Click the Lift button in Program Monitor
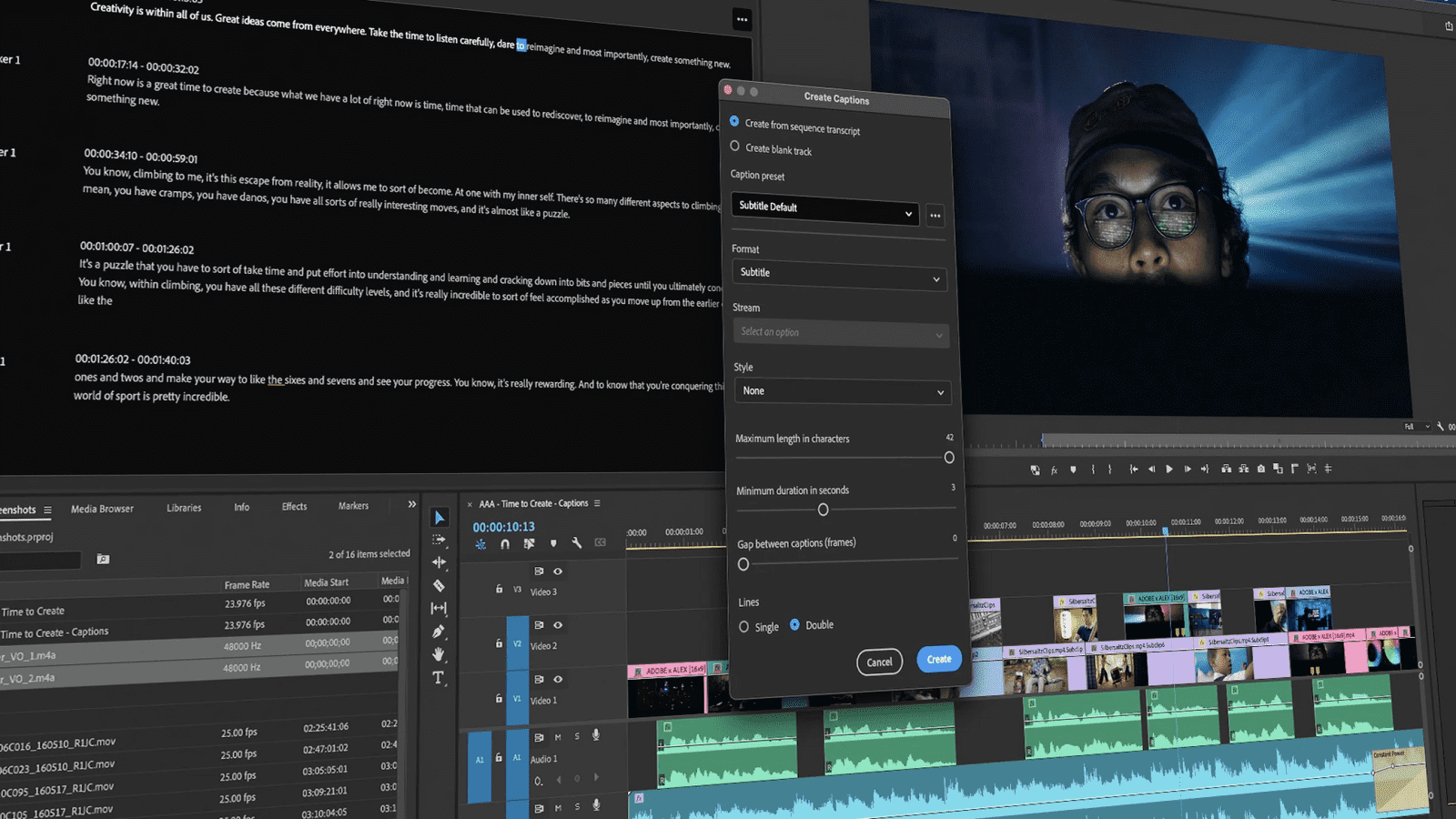The image size is (1456, 819). [x=1226, y=469]
